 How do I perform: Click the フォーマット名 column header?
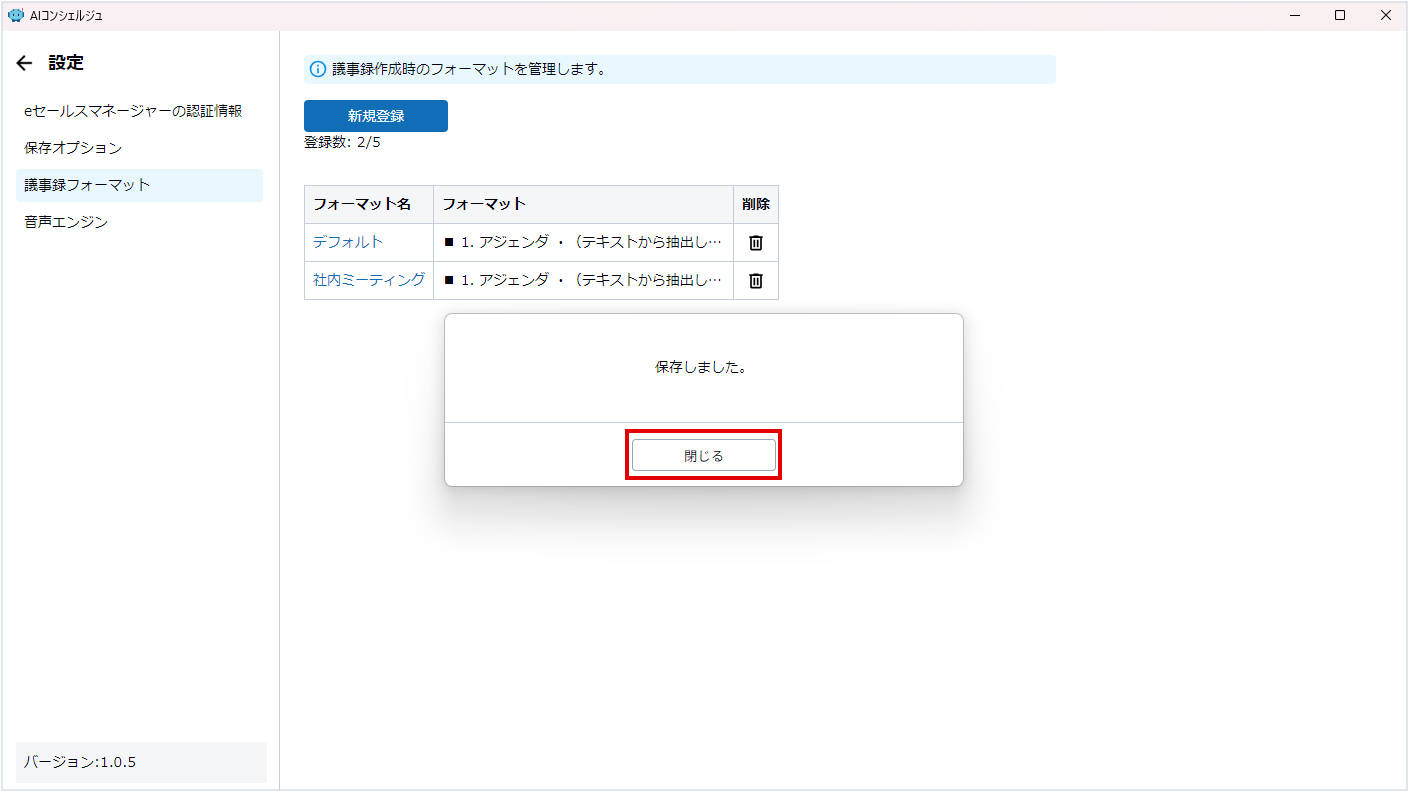pyautogui.click(x=362, y=204)
